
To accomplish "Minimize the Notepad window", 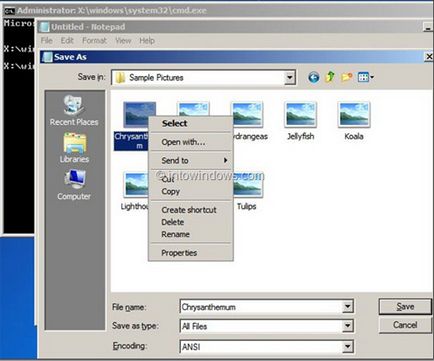I will tap(428, 27).
